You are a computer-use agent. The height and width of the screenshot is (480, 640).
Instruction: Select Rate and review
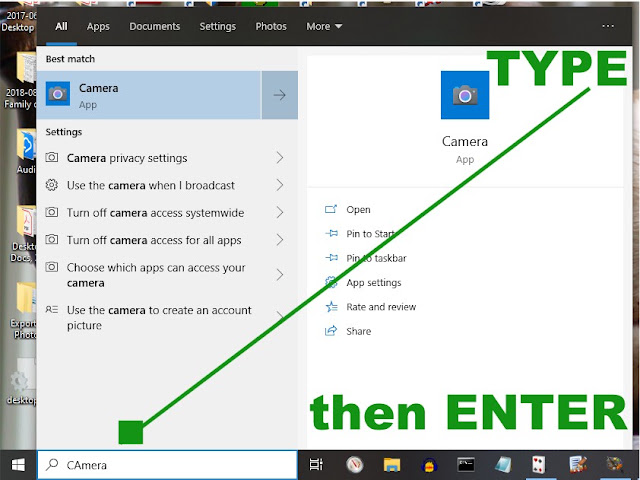[381, 307]
